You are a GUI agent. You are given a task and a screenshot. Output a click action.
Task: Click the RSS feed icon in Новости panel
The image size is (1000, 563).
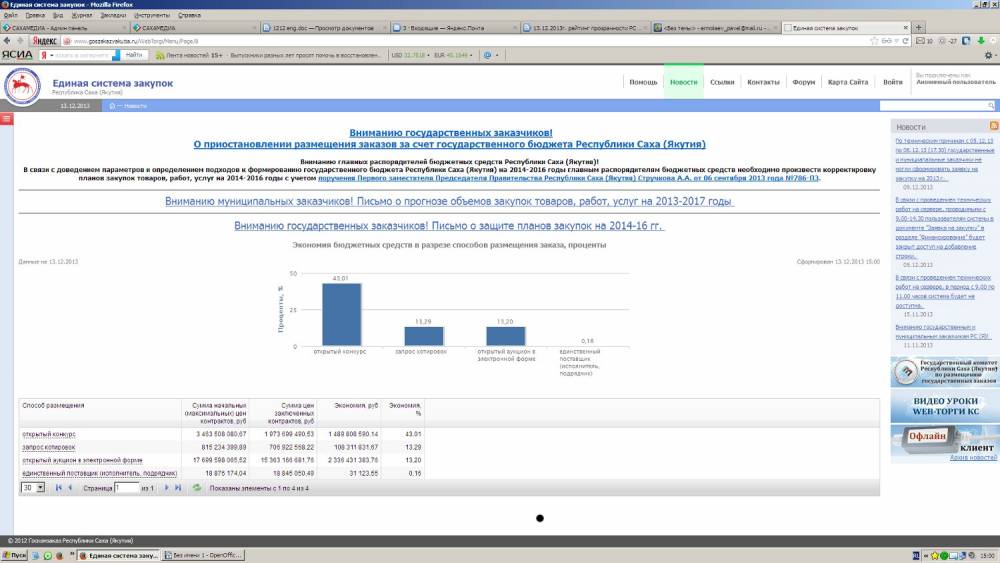click(x=993, y=126)
